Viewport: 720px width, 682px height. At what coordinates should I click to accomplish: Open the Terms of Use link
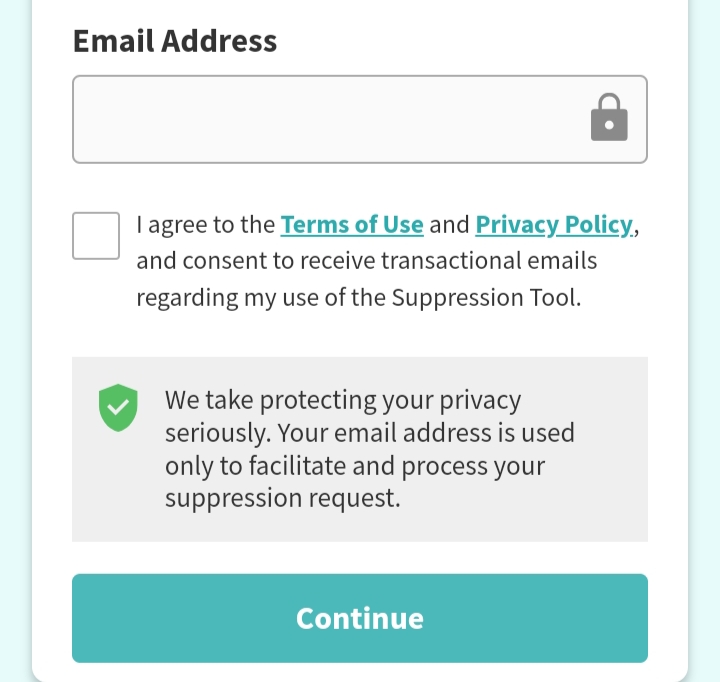coord(352,225)
